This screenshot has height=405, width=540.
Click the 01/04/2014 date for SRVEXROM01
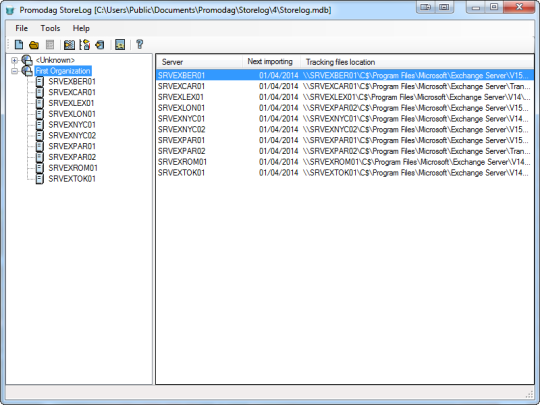coord(278,162)
